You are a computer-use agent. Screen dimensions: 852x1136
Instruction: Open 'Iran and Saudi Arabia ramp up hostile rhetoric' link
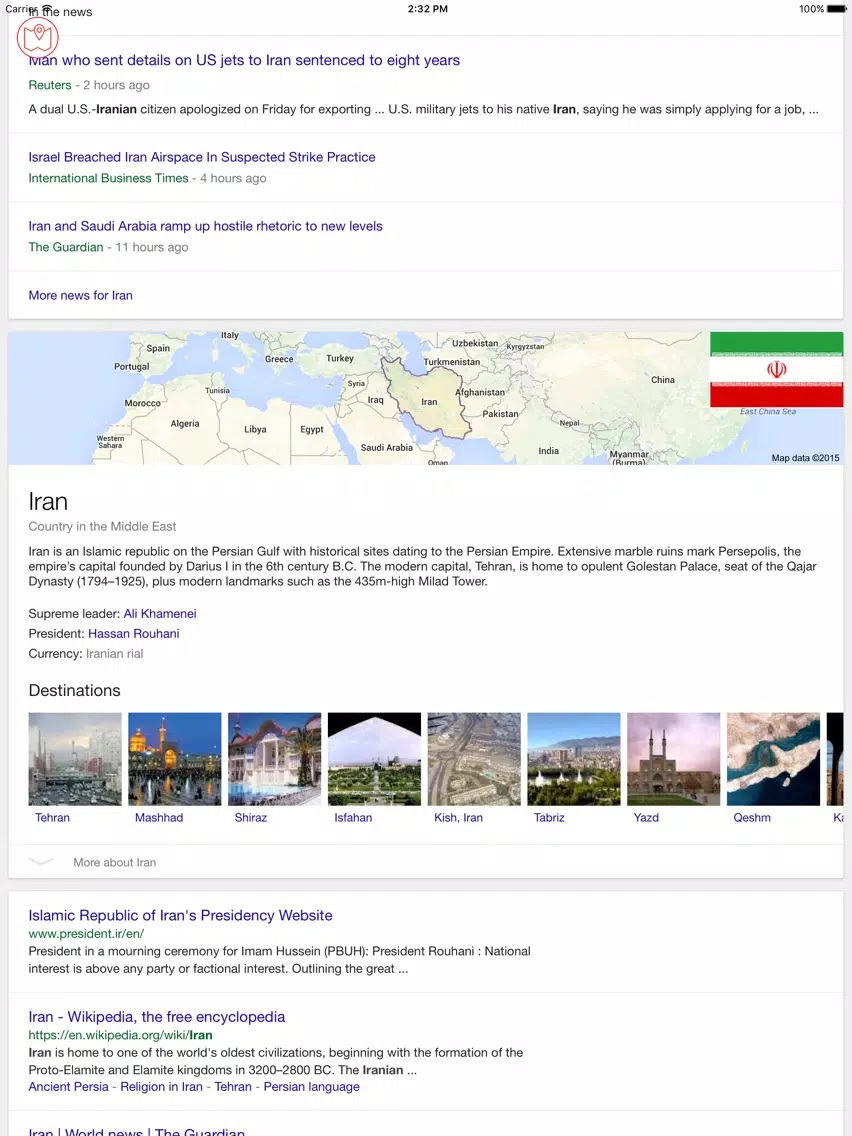[205, 226]
